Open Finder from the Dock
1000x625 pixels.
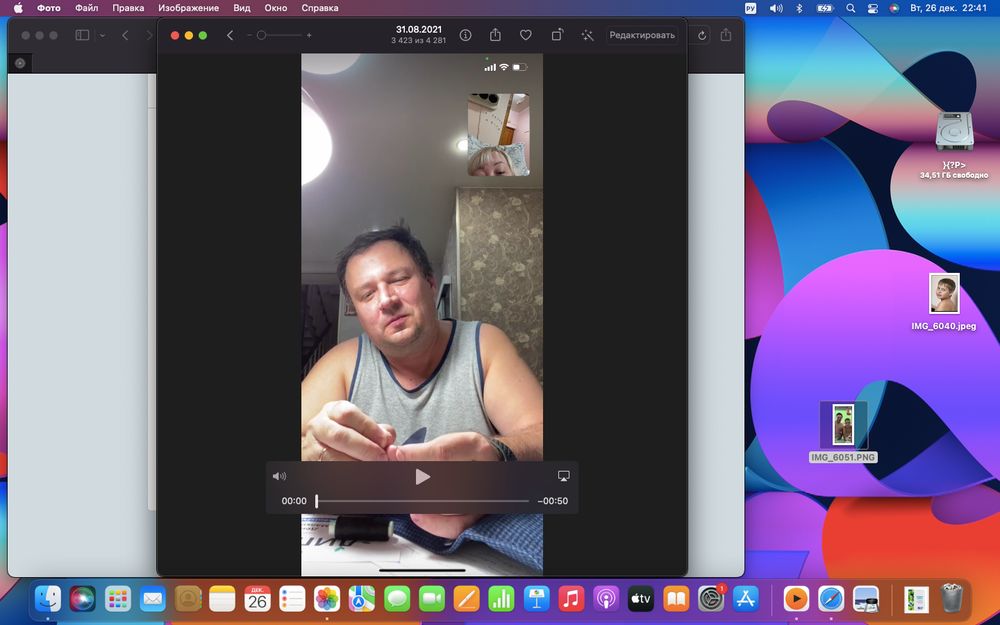[x=48, y=599]
